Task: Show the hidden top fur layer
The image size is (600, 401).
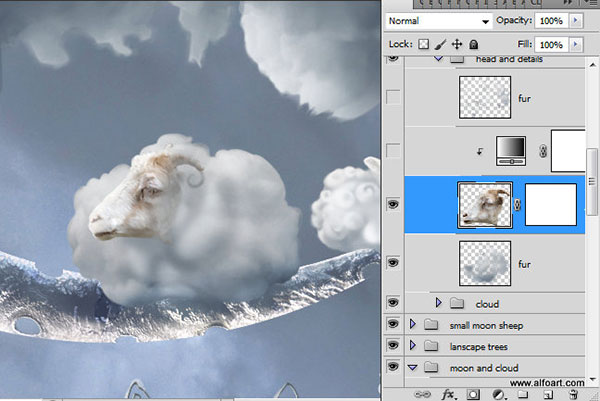Action: 393,97
